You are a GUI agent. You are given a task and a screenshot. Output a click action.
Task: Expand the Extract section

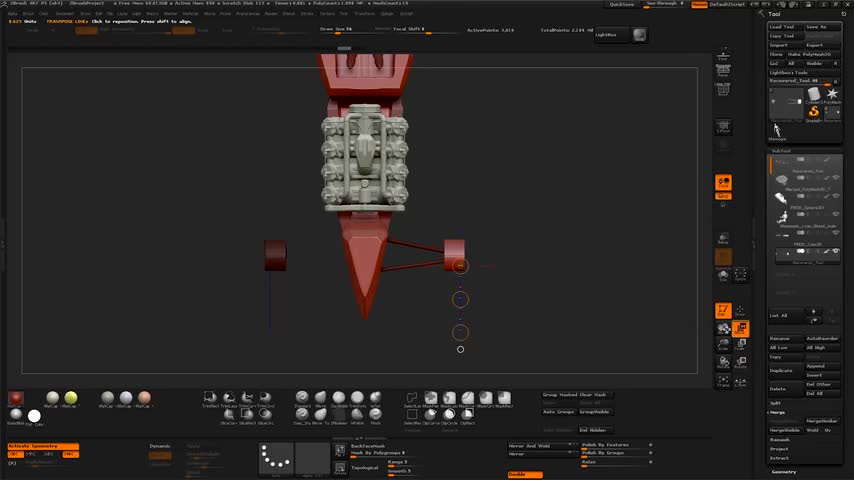779,458
